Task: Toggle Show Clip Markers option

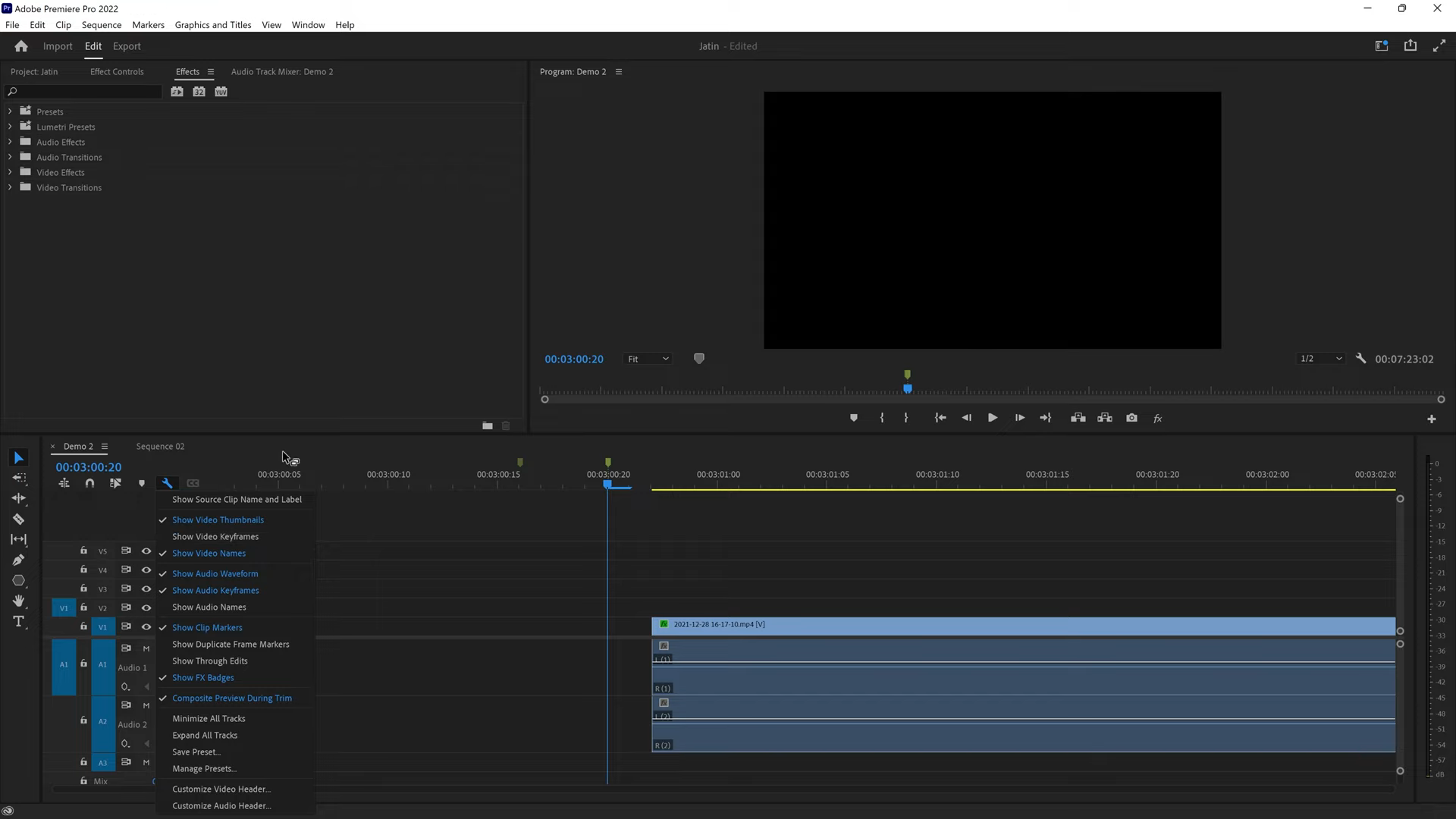Action: (207, 627)
